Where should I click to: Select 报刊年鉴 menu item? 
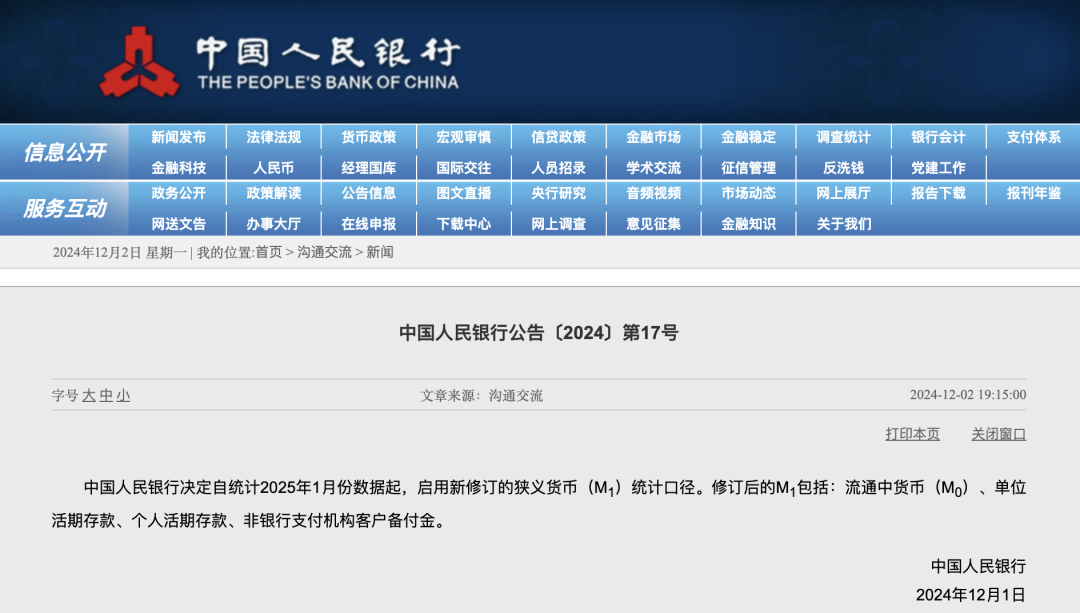pos(1034,193)
